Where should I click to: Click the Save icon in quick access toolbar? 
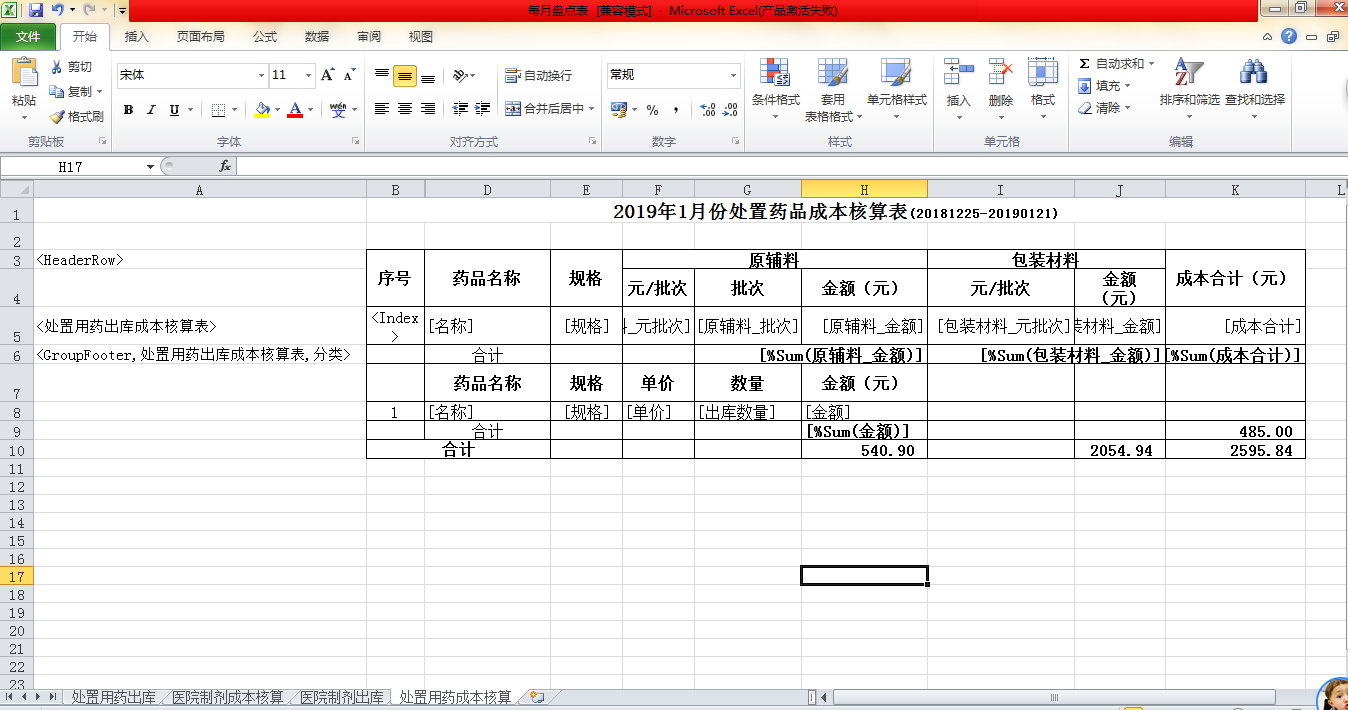[x=36, y=10]
